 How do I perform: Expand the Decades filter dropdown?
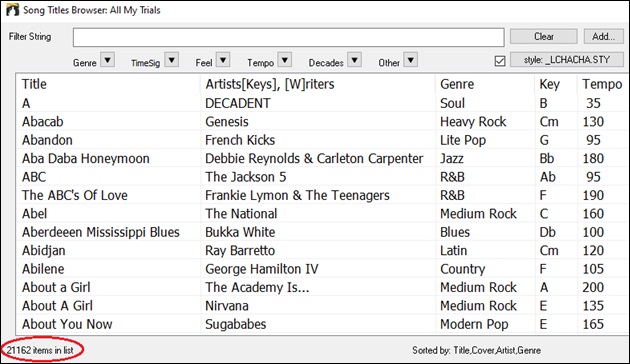pos(354,60)
